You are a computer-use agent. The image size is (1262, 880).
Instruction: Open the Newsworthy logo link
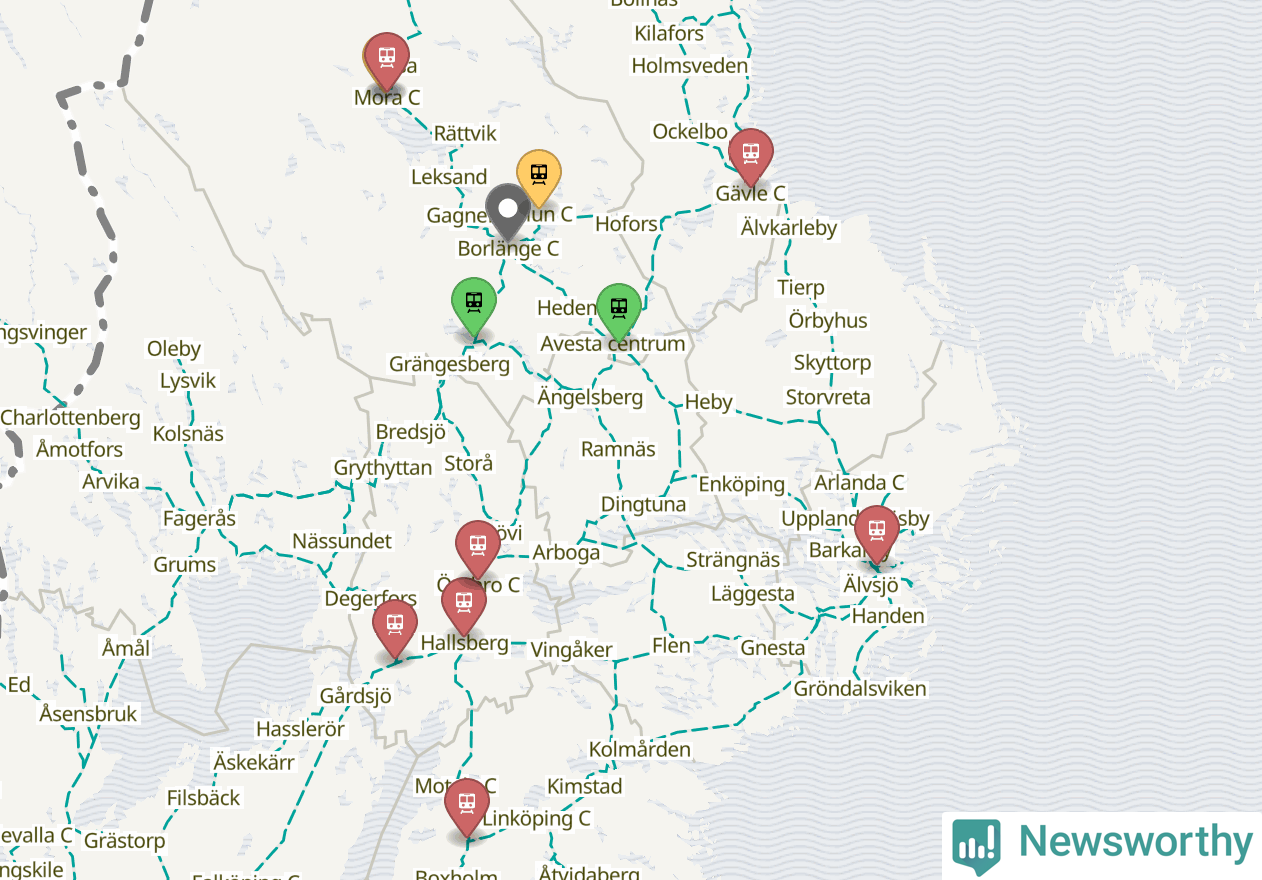click(x=1102, y=845)
